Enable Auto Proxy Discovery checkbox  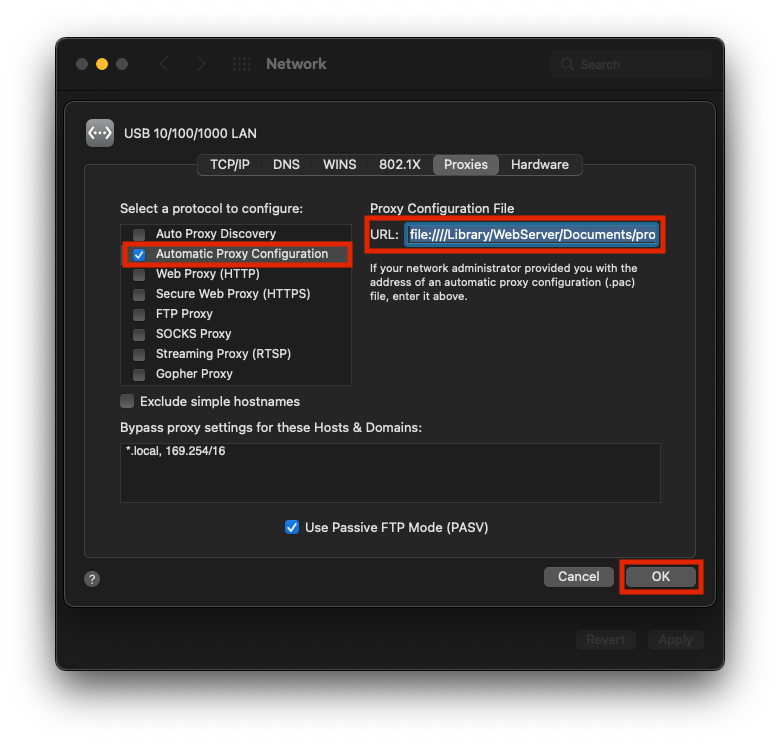tap(139, 234)
